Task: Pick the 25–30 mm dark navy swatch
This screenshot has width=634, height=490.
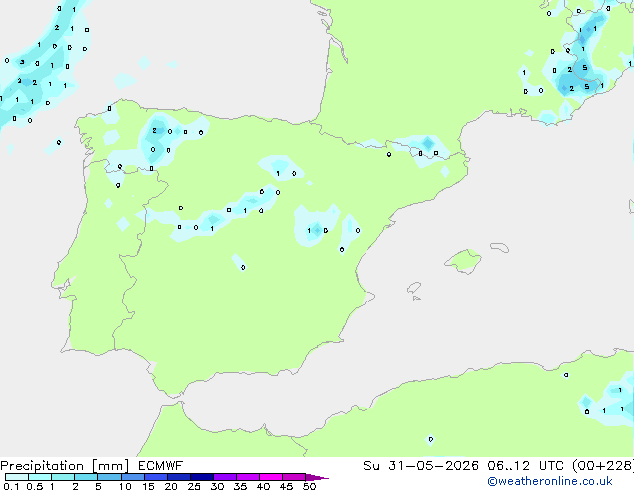Action: [x=201, y=477]
